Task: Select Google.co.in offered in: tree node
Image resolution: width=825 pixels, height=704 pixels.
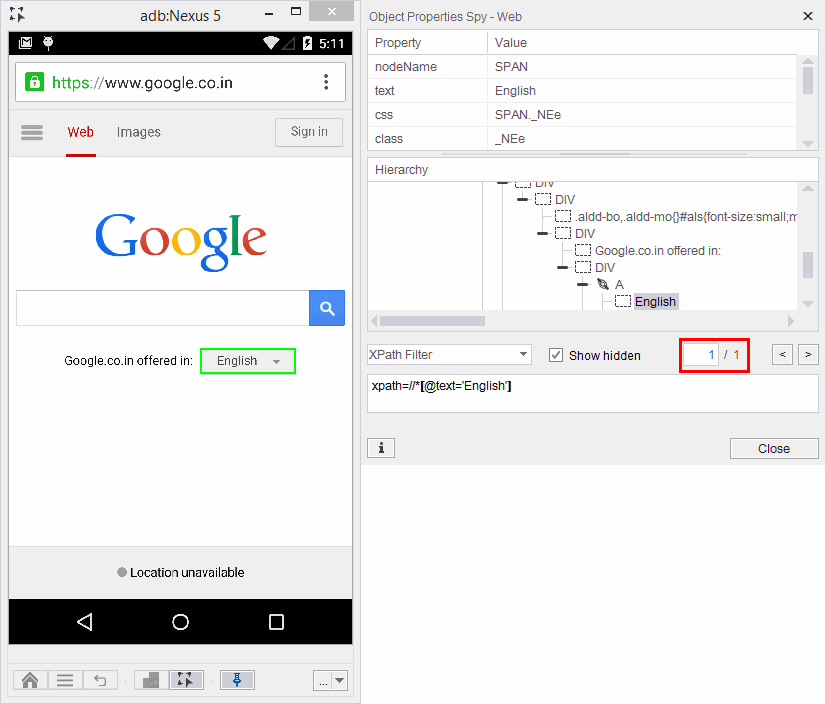Action: pyautogui.click(x=658, y=250)
